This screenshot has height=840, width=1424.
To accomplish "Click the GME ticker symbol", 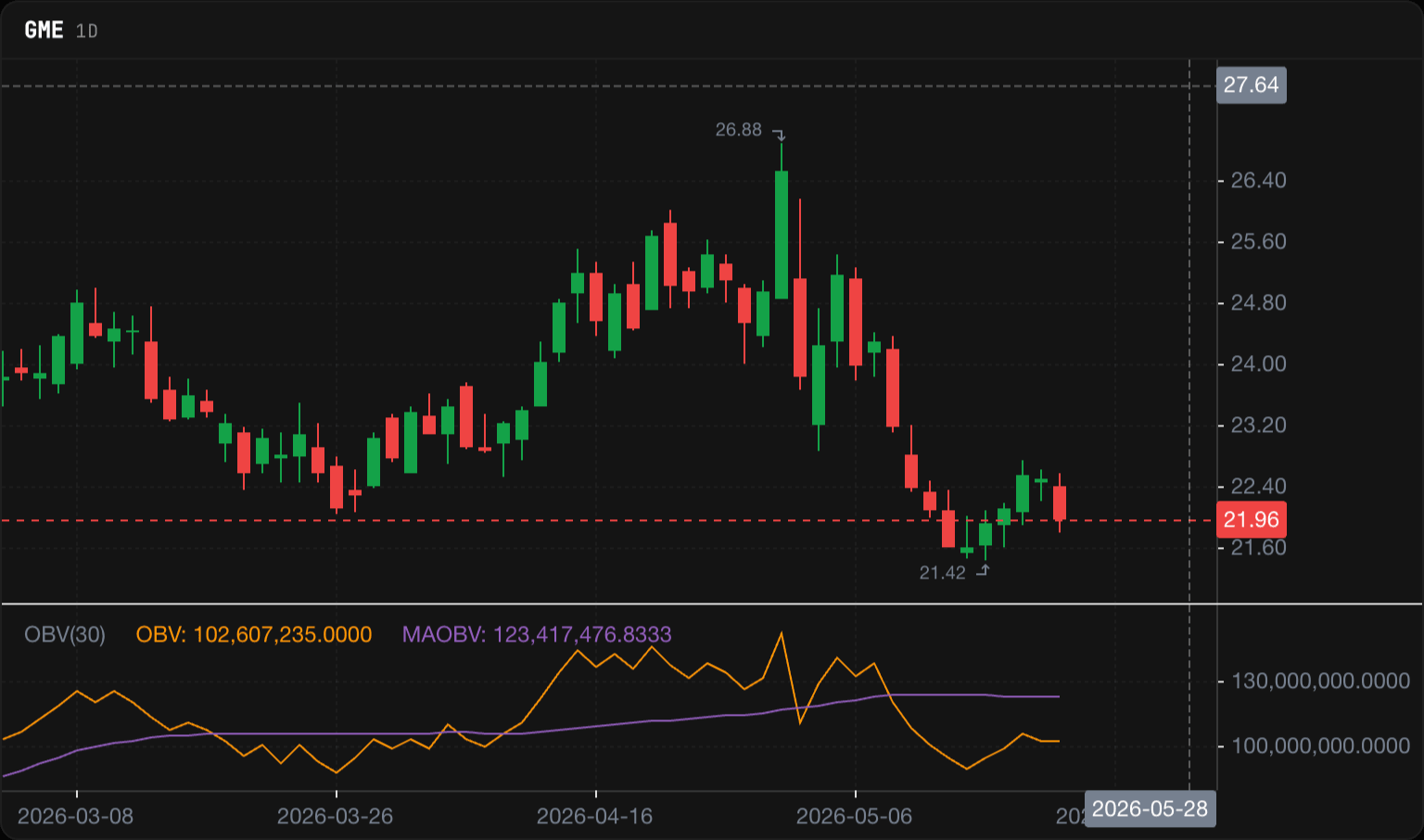I will pos(44,30).
